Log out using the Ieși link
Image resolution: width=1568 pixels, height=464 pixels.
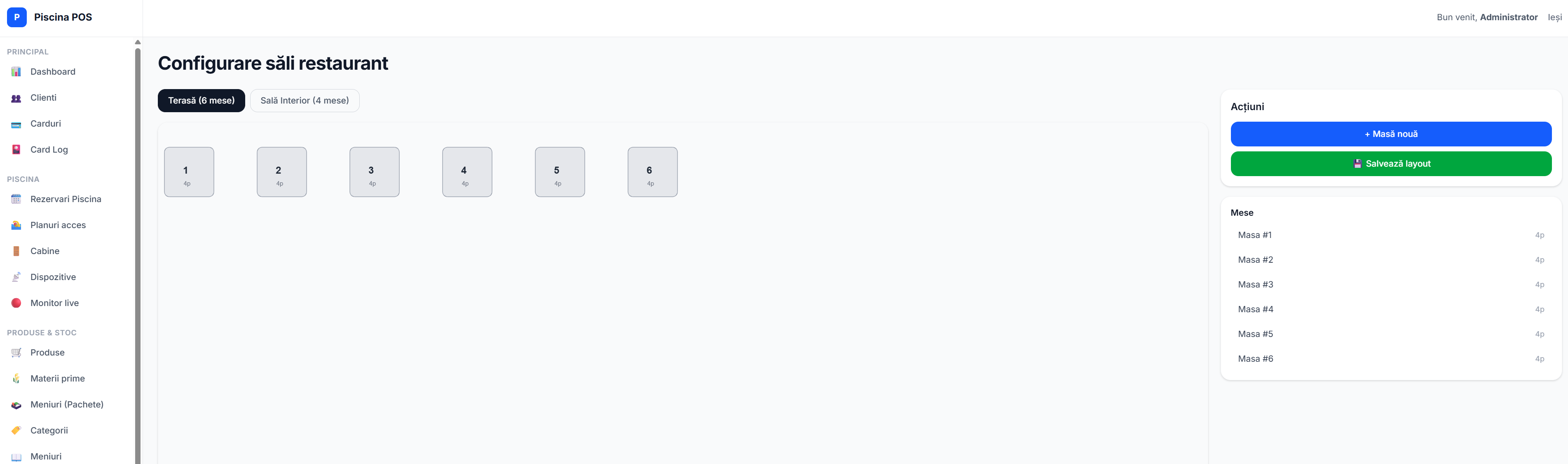[x=1555, y=17]
